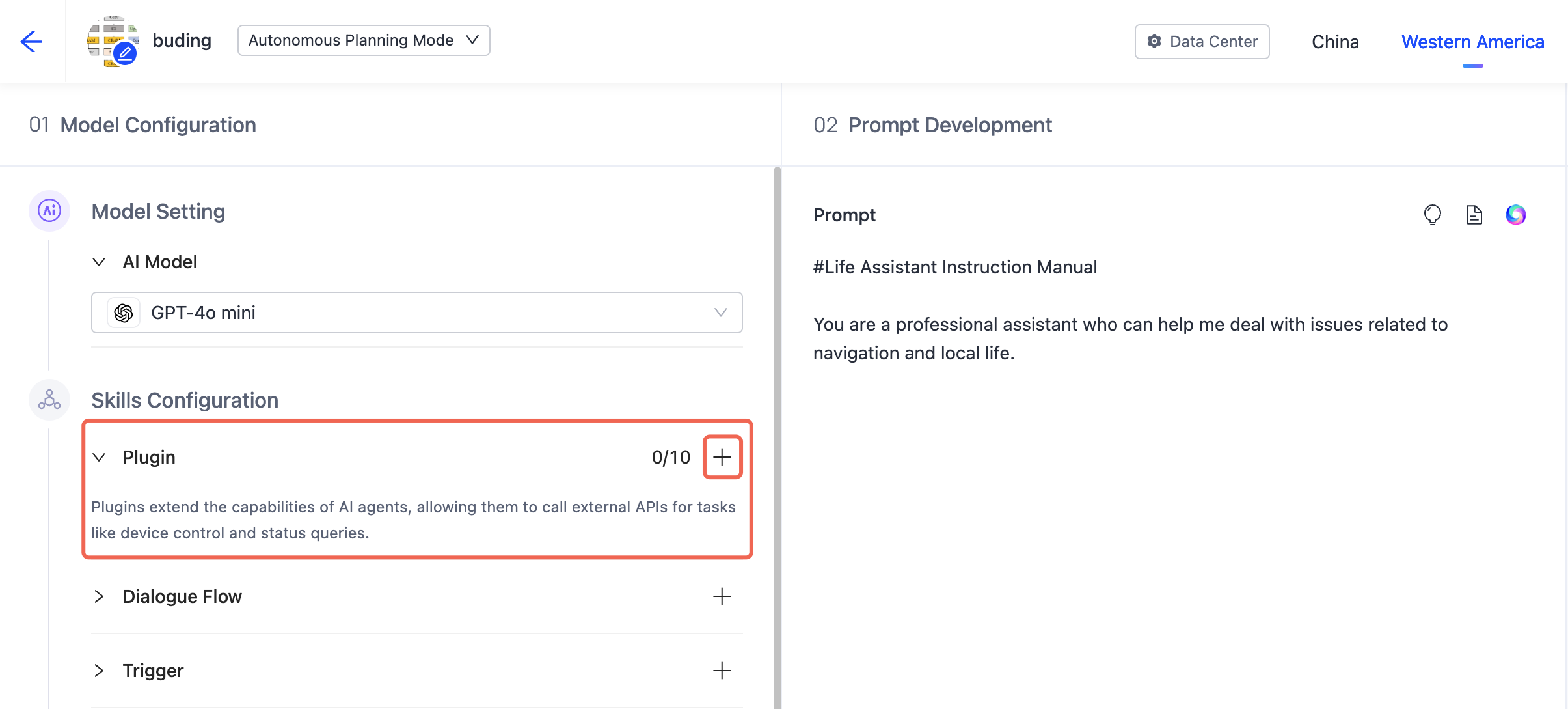Click the Skills Configuration section icon

pos(49,400)
